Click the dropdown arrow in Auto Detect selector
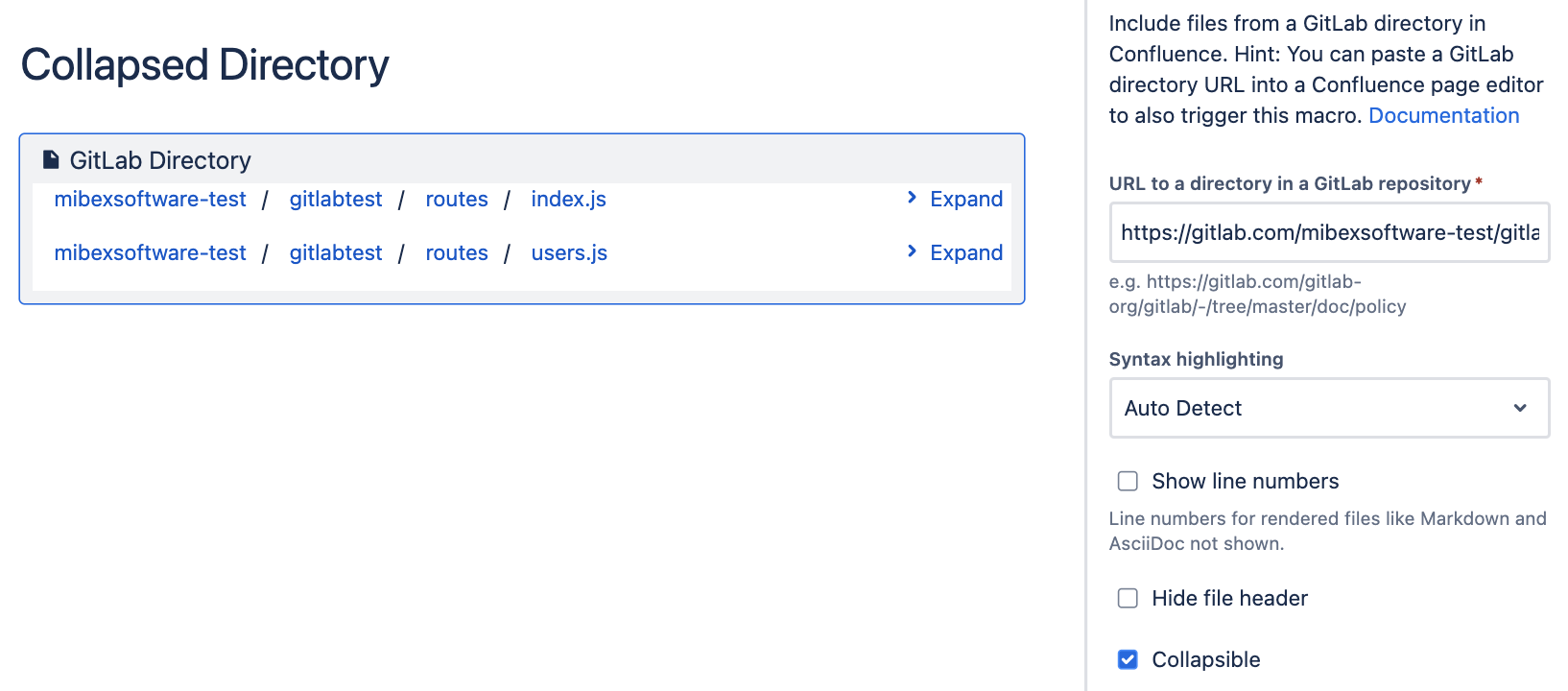Viewport: 1568px width, 691px height. tap(1519, 408)
